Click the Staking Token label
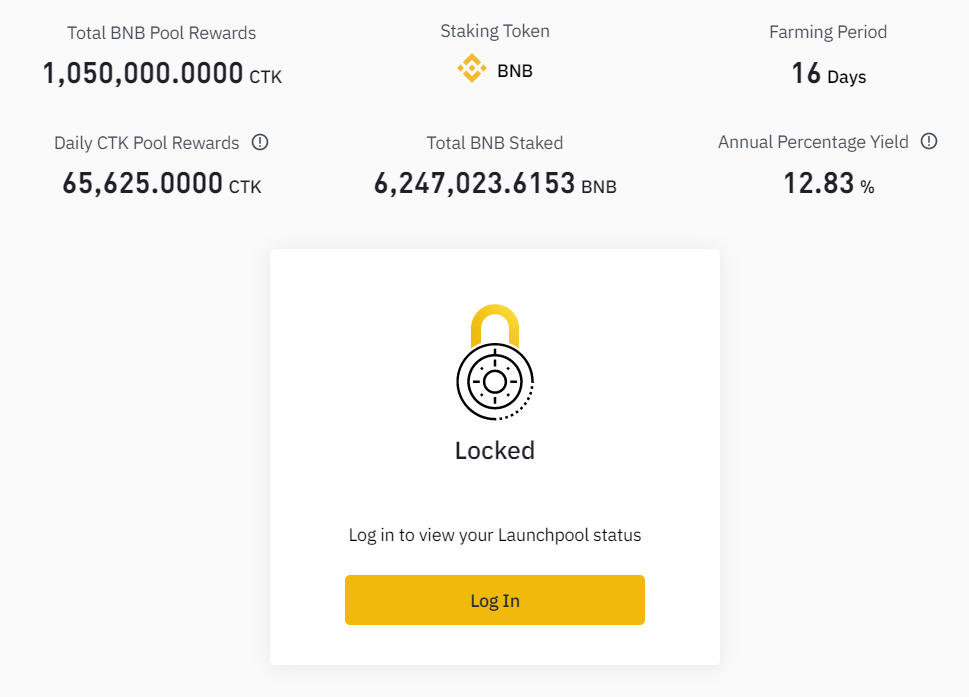Image resolution: width=969 pixels, height=697 pixels. point(494,31)
